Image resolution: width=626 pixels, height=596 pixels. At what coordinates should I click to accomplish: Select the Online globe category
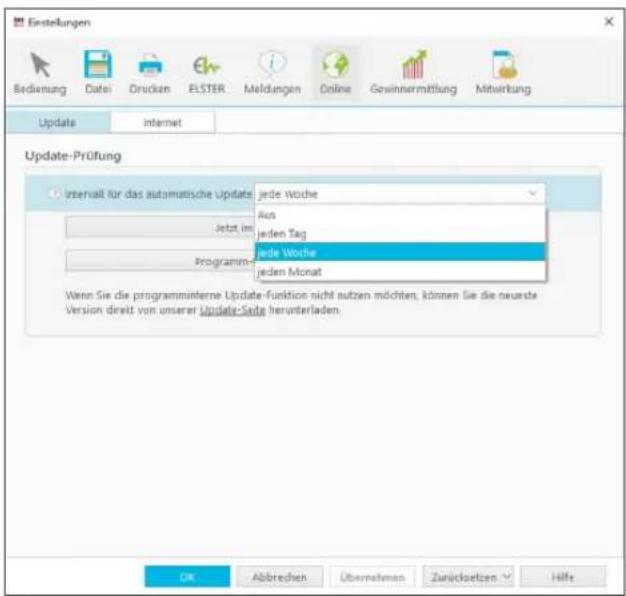click(x=335, y=73)
